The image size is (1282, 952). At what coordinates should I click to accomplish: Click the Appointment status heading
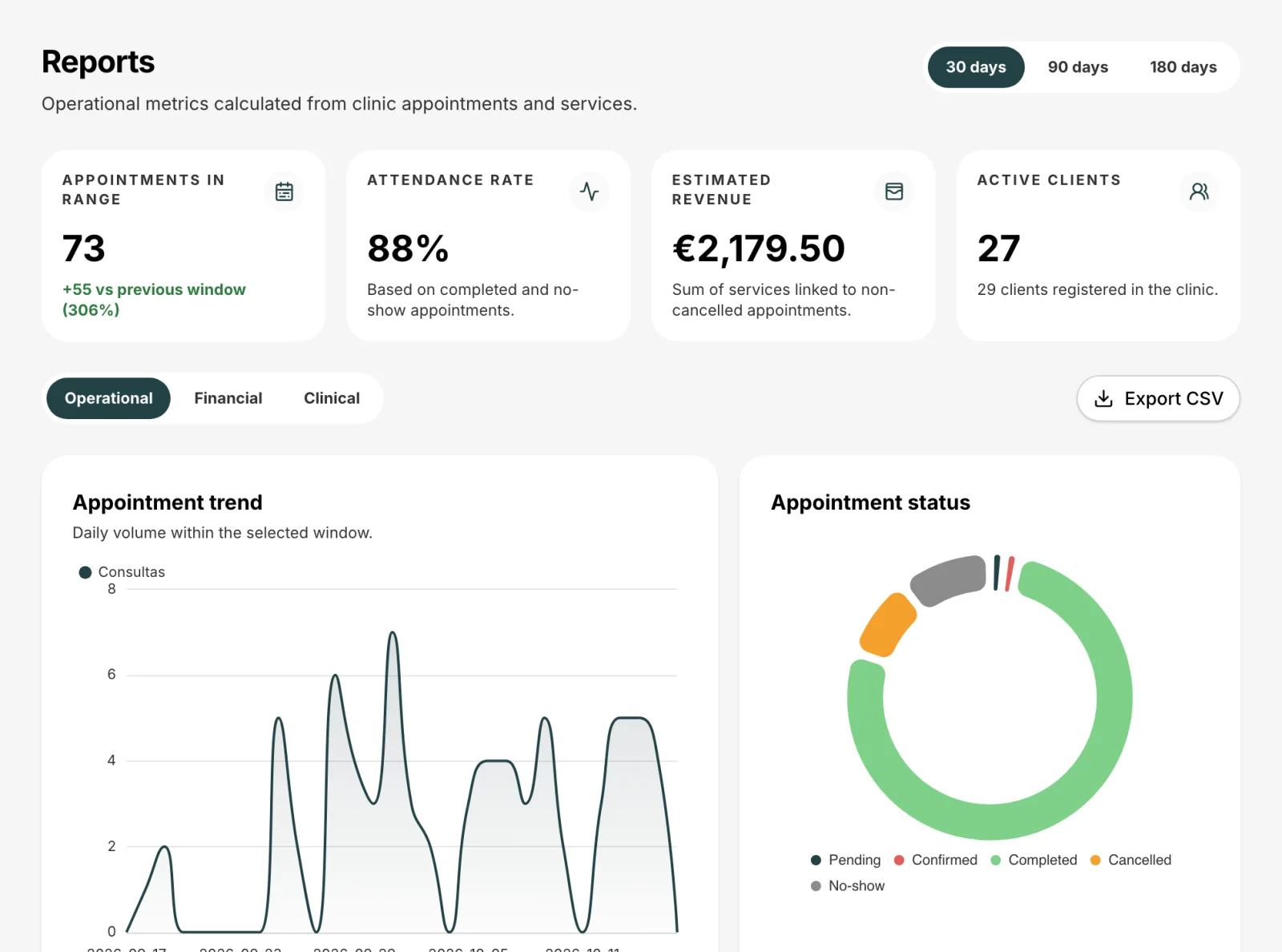pyautogui.click(x=870, y=502)
